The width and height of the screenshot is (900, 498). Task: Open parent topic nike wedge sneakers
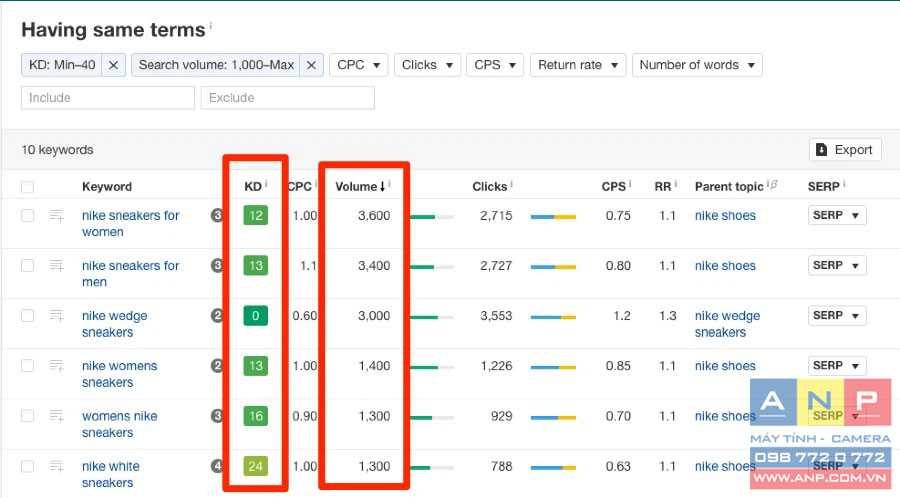[727, 324]
